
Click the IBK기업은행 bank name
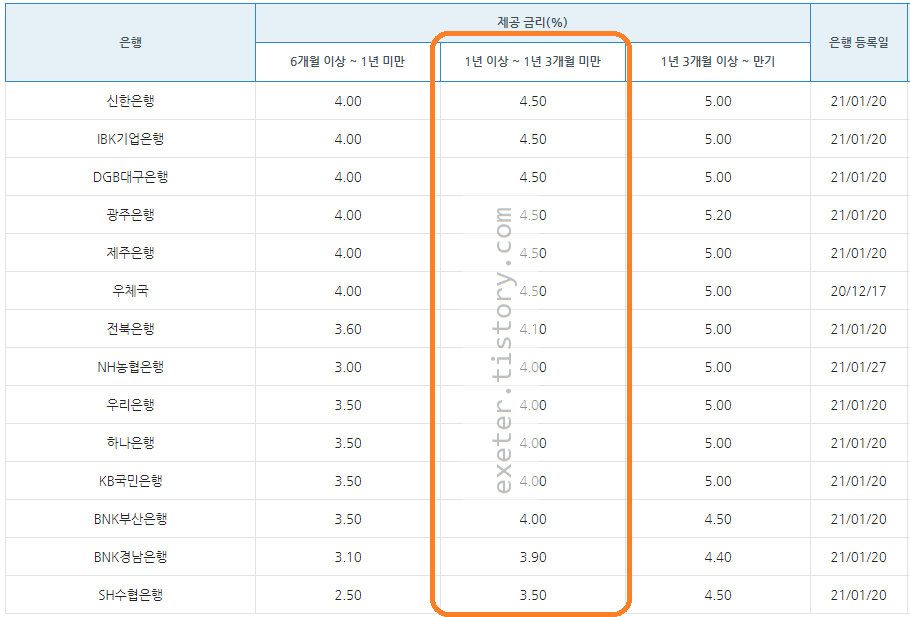(x=131, y=139)
